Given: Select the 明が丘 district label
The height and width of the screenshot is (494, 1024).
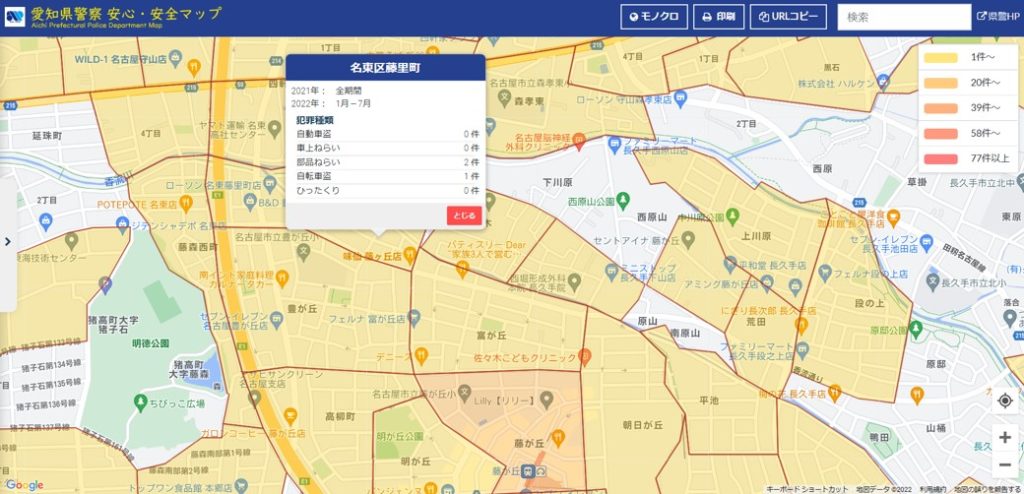Looking at the screenshot, I should [413, 461].
